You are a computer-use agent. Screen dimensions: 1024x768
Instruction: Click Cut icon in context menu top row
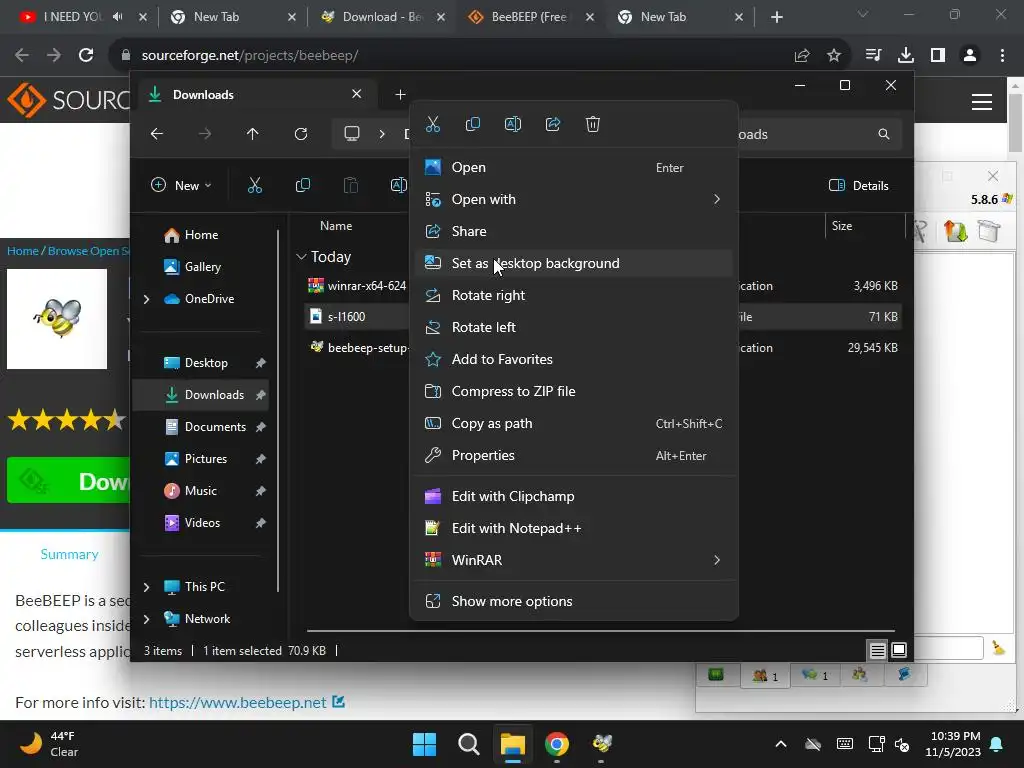pyautogui.click(x=433, y=124)
